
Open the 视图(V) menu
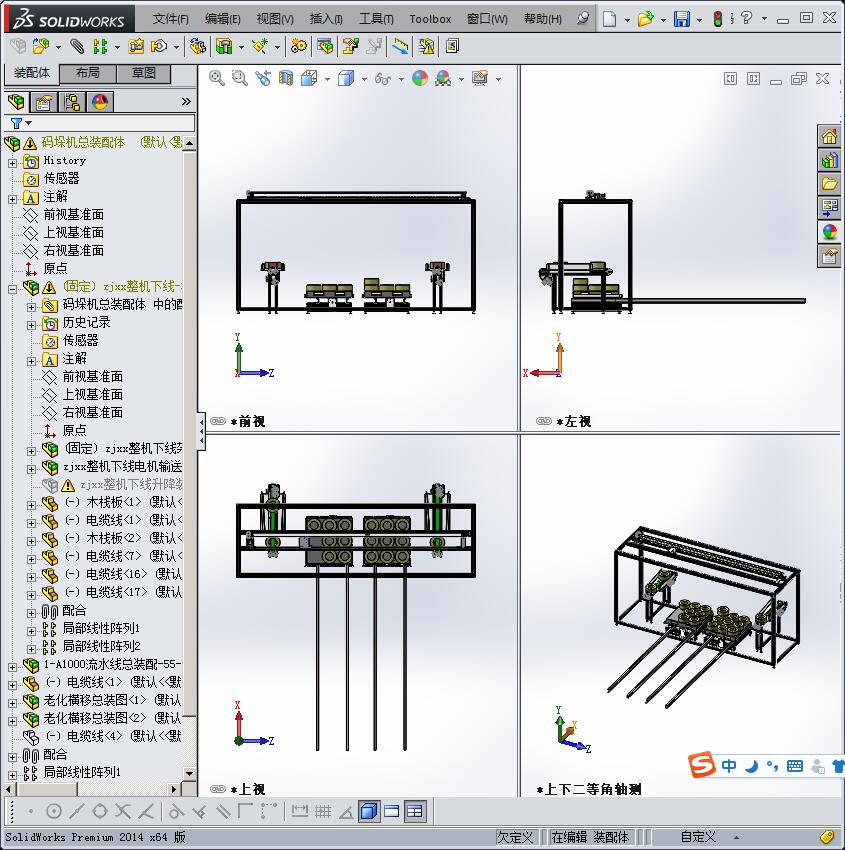tap(275, 19)
